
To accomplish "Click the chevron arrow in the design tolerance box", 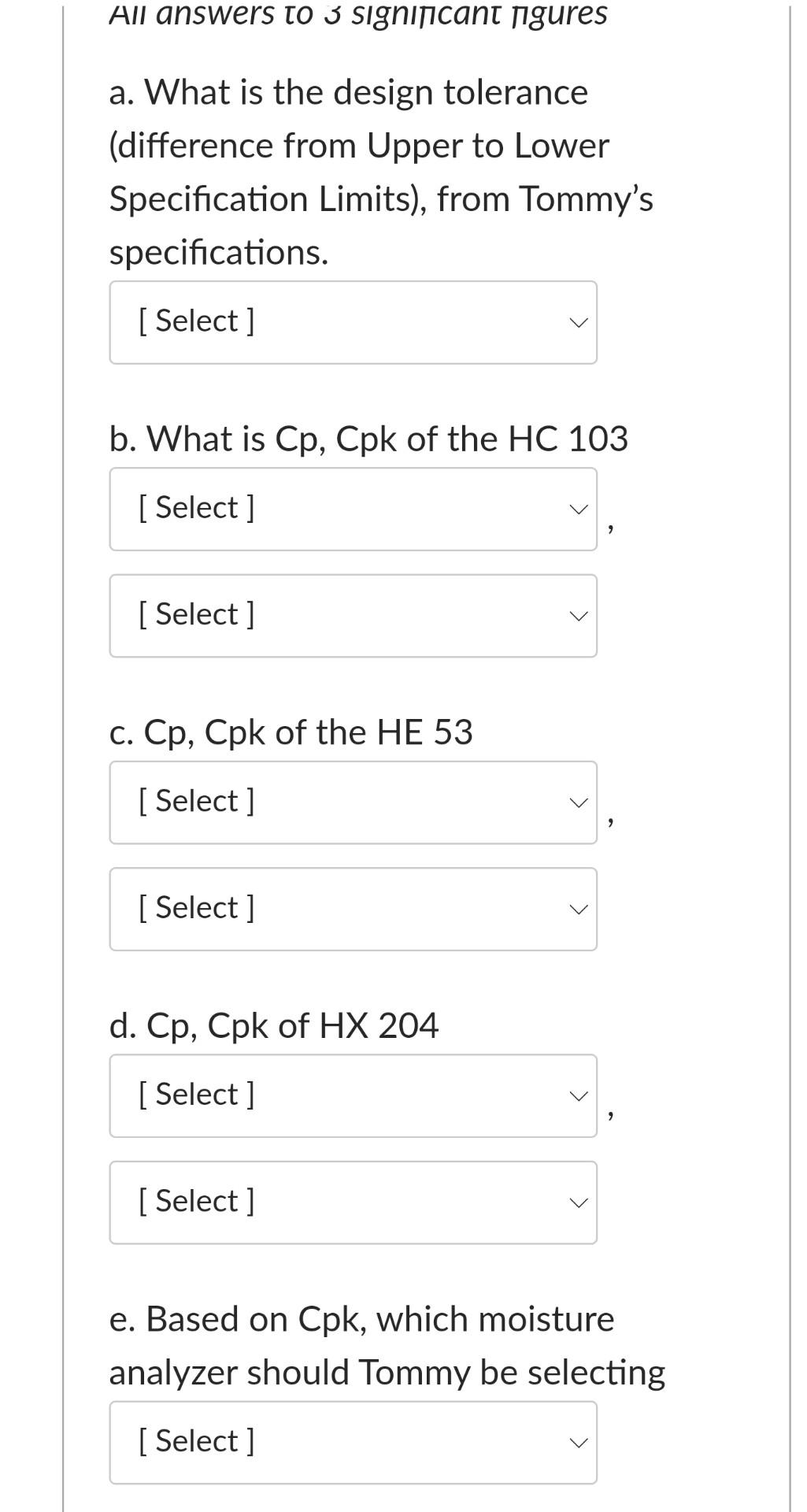I will point(579,323).
